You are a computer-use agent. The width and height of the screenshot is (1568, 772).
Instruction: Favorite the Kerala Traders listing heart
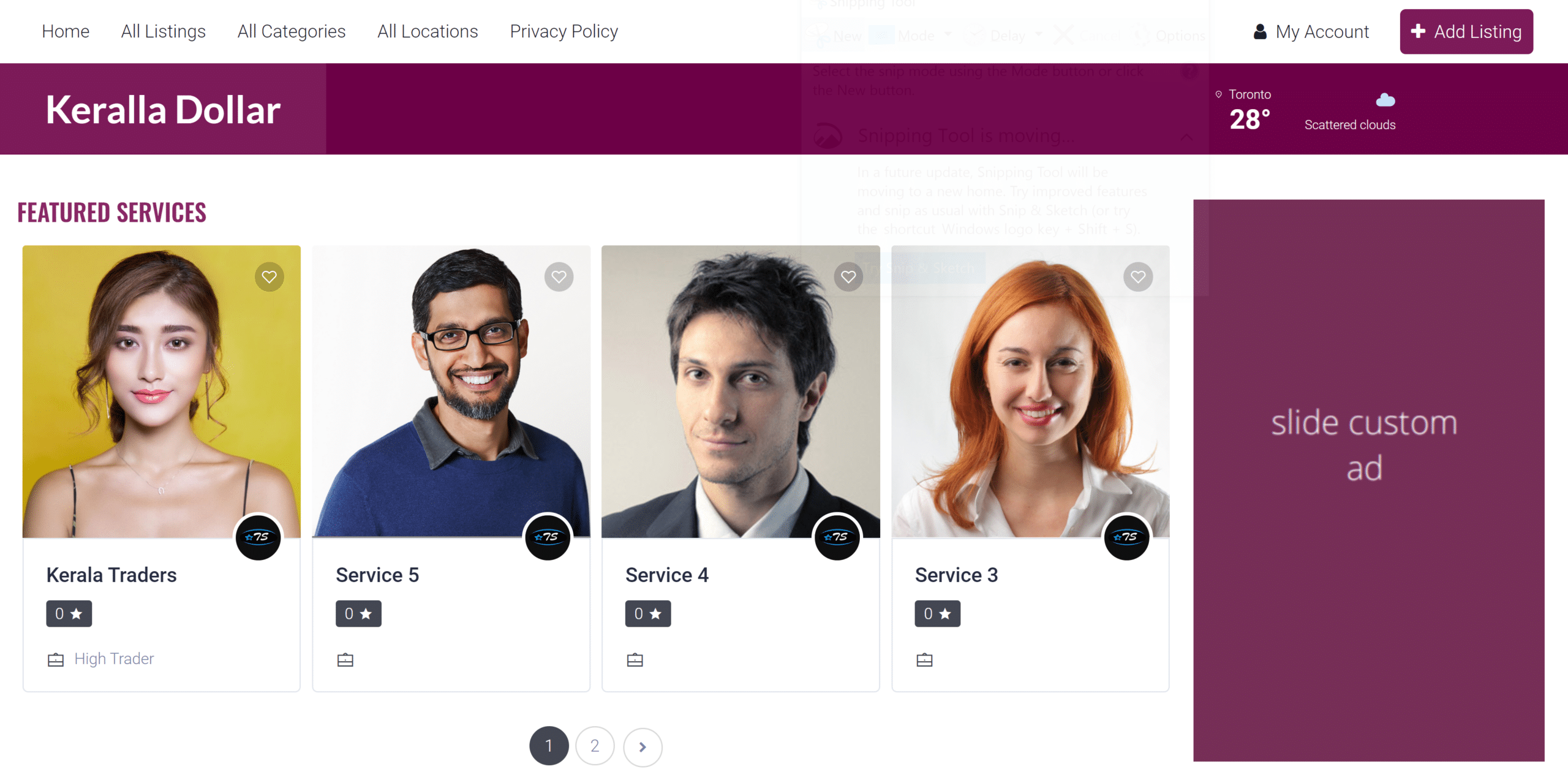(x=269, y=277)
